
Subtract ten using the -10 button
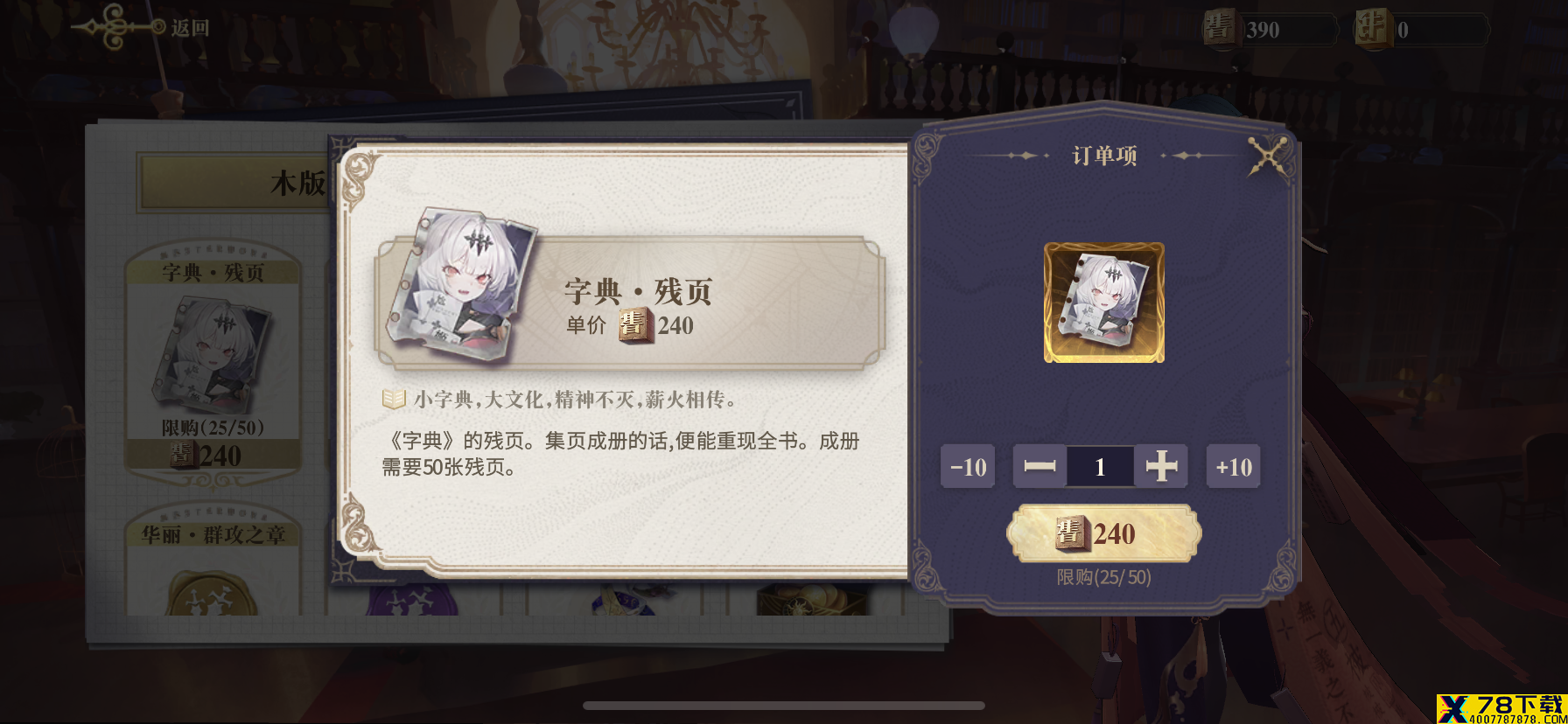click(x=968, y=467)
